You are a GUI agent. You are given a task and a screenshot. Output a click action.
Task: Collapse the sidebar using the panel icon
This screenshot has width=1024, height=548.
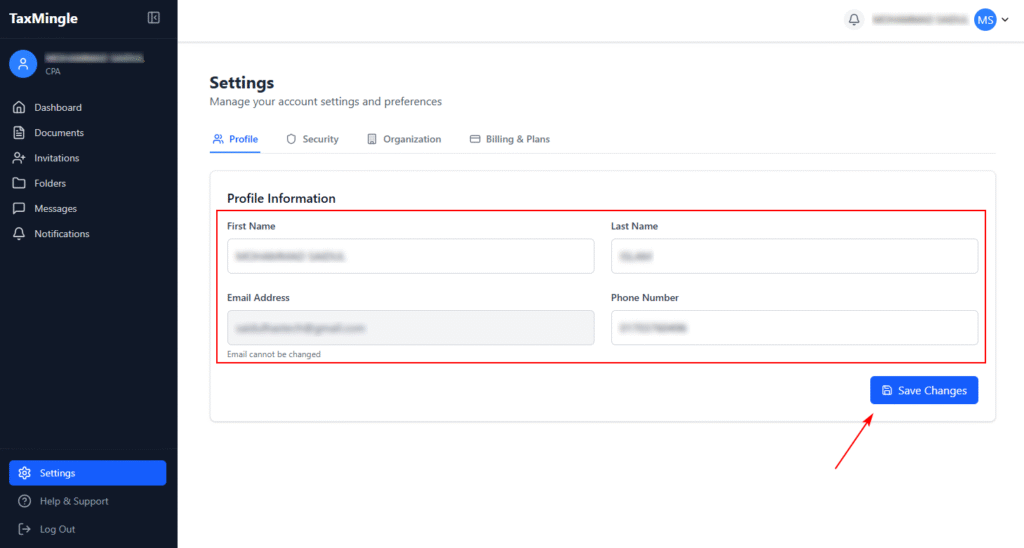click(153, 18)
